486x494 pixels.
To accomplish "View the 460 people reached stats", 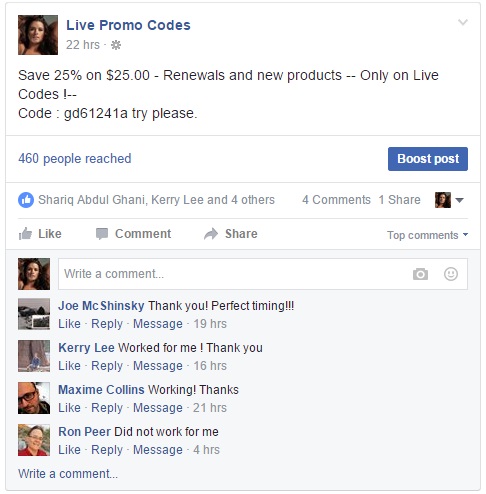I will [75, 159].
